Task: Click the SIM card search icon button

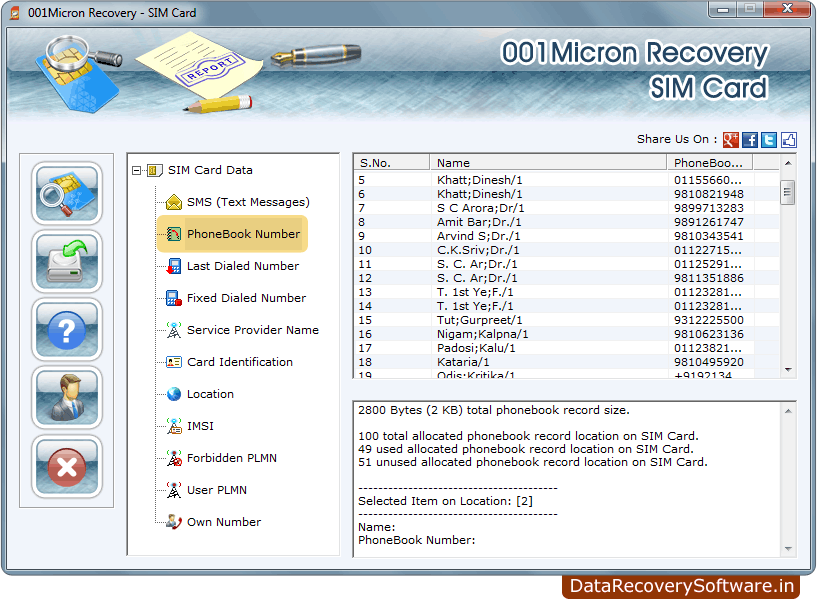Action: (67, 193)
